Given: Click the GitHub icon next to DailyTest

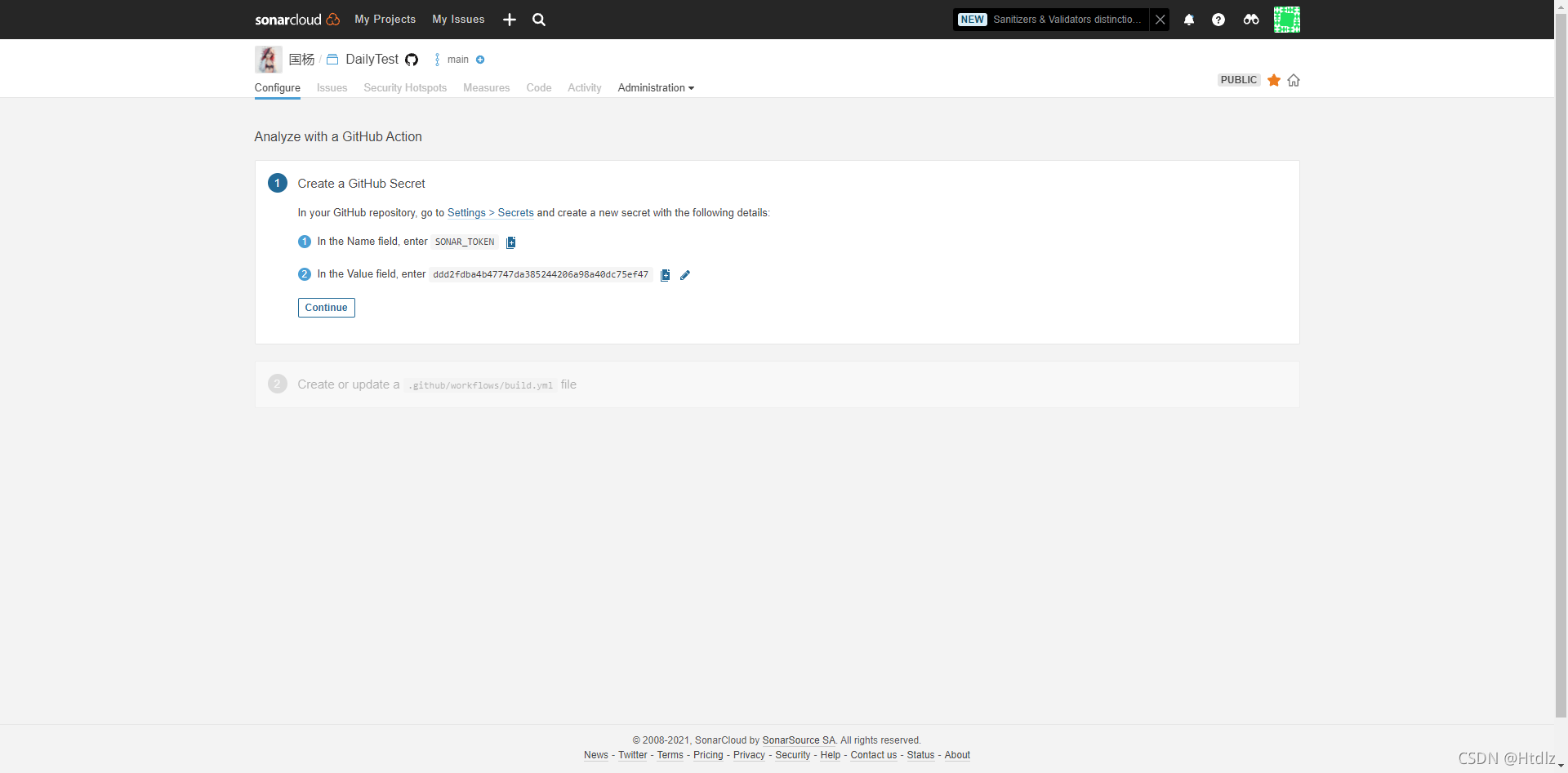Looking at the screenshot, I should pos(412,60).
